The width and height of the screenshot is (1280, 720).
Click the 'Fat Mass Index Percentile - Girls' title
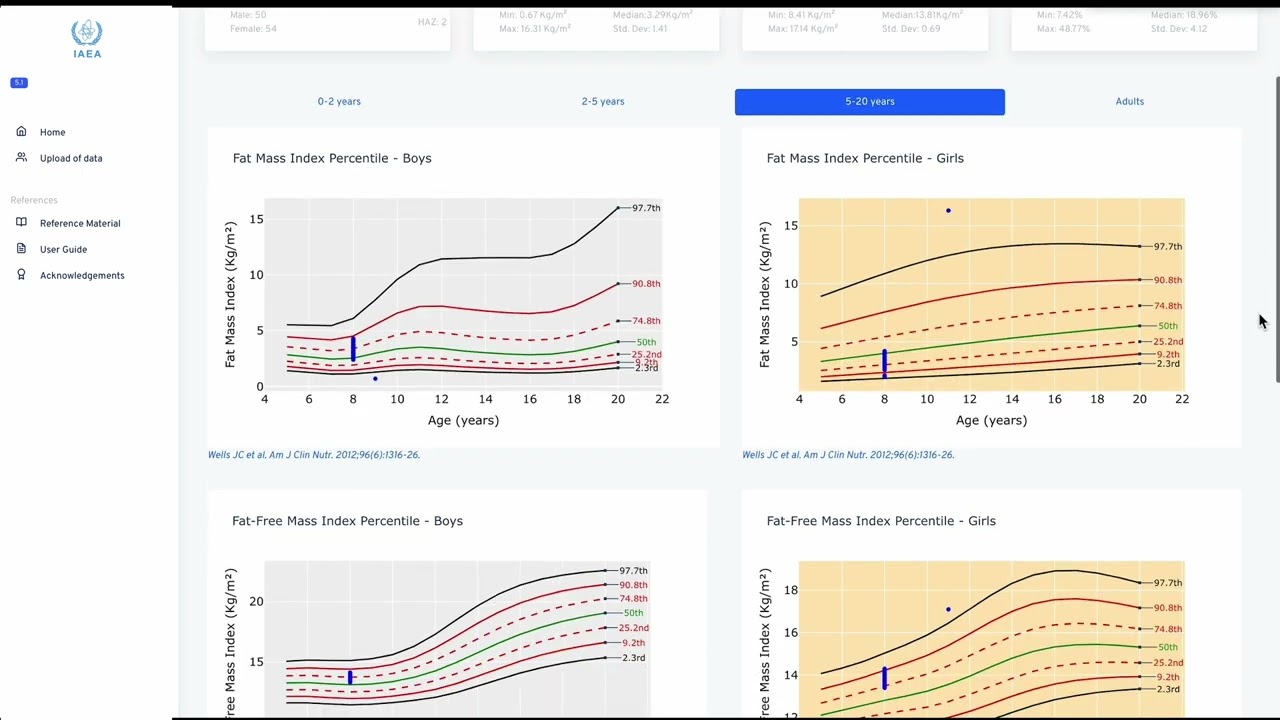point(865,158)
